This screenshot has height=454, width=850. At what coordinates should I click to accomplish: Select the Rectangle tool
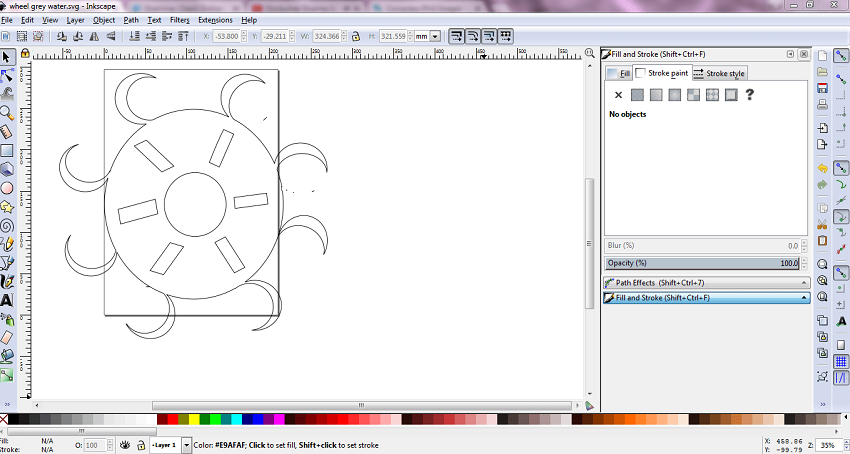[7, 150]
